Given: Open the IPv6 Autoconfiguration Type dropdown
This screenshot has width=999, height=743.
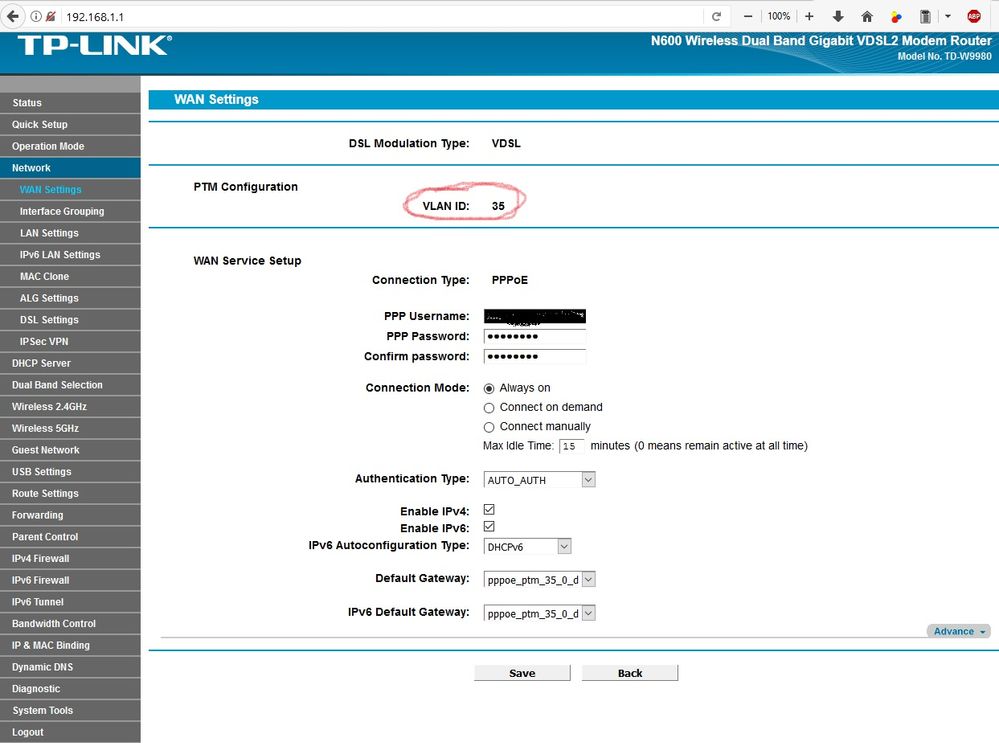Looking at the screenshot, I should [x=527, y=547].
